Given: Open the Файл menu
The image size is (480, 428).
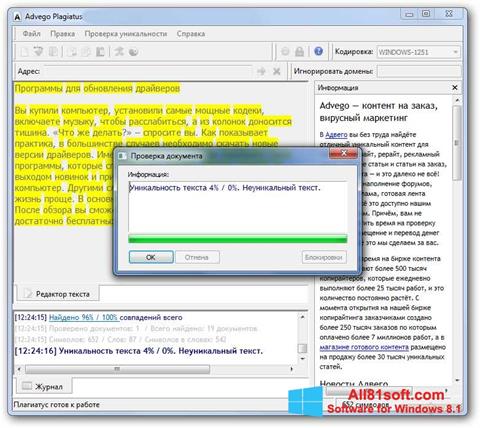Looking at the screenshot, I should 31,34.
